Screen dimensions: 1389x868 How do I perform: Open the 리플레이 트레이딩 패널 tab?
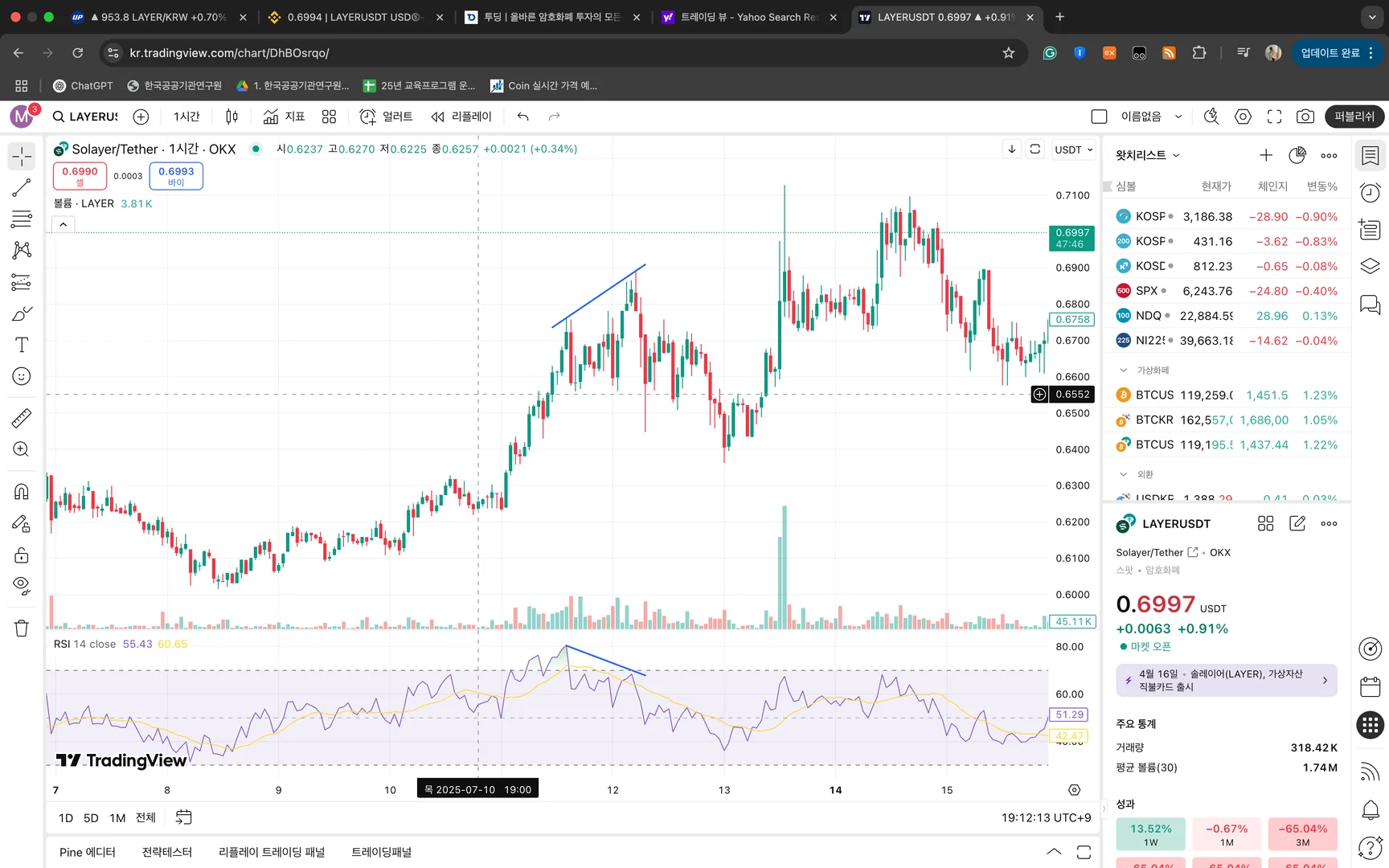(272, 852)
